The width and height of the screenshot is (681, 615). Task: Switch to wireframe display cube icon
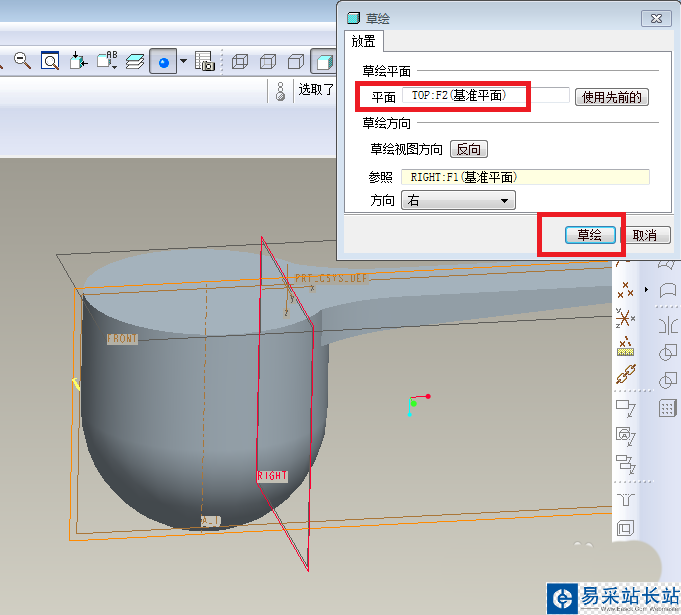(x=240, y=62)
